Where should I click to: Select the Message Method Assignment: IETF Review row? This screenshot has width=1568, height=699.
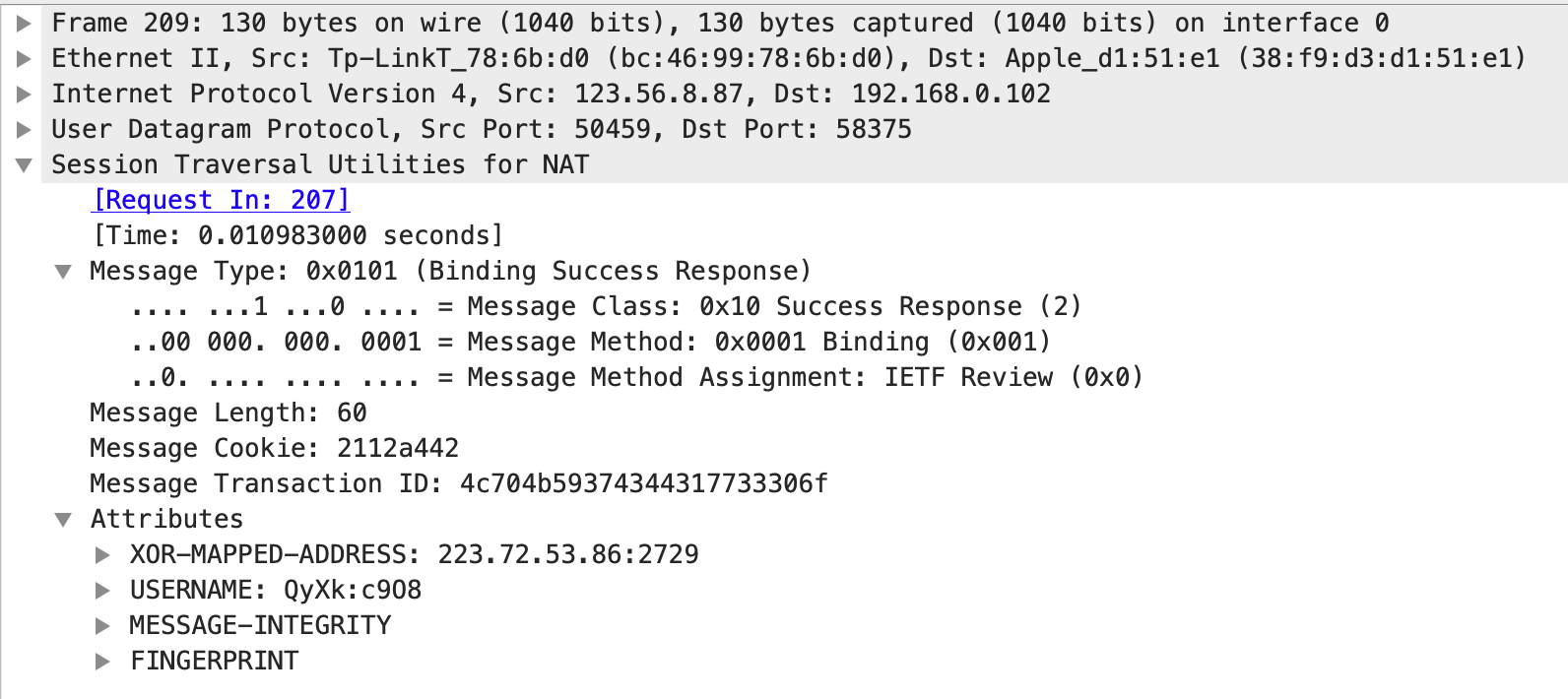637,376
